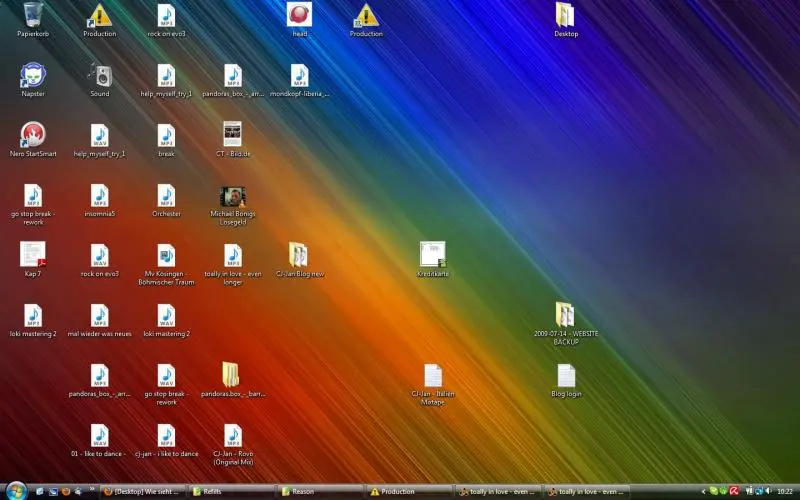Switch to the Reason taskbar window

coord(318,491)
